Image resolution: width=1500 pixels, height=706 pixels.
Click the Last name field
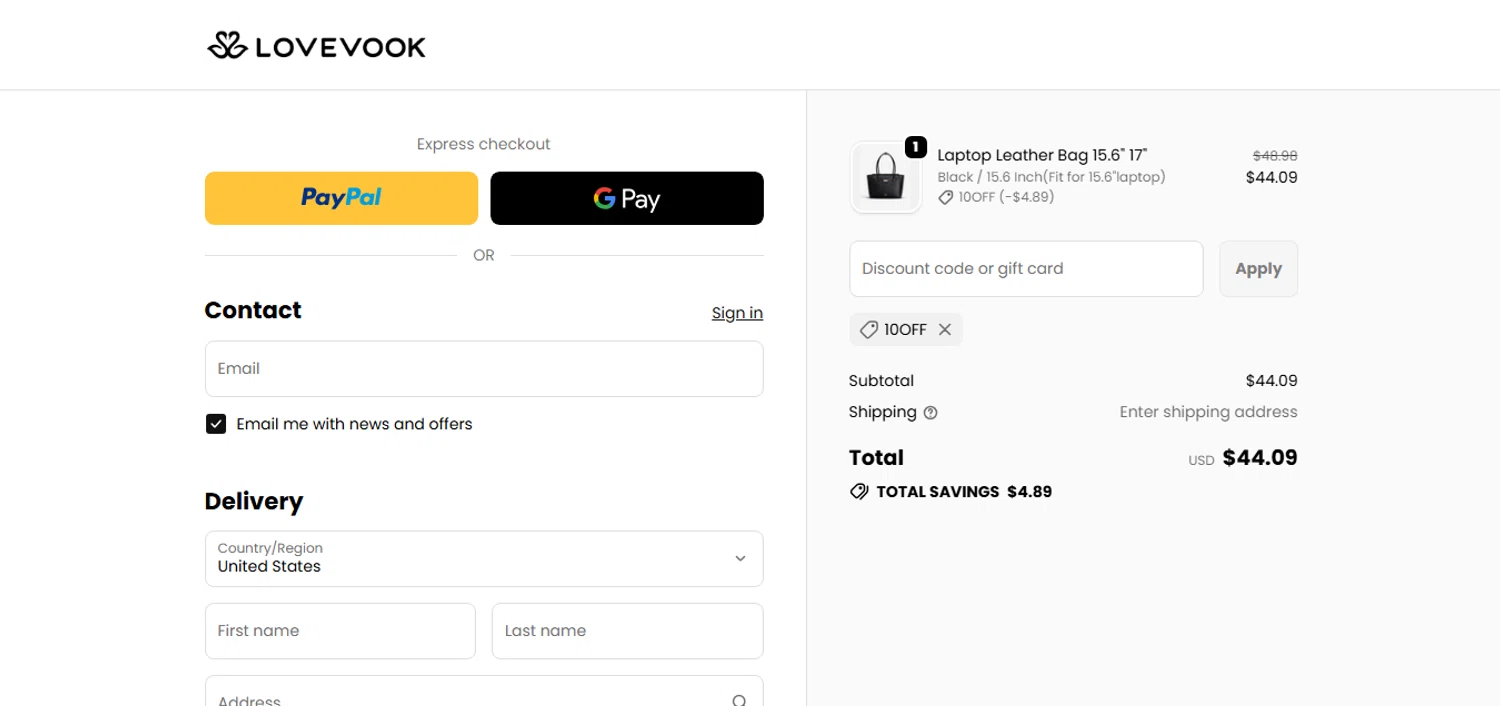pos(627,631)
